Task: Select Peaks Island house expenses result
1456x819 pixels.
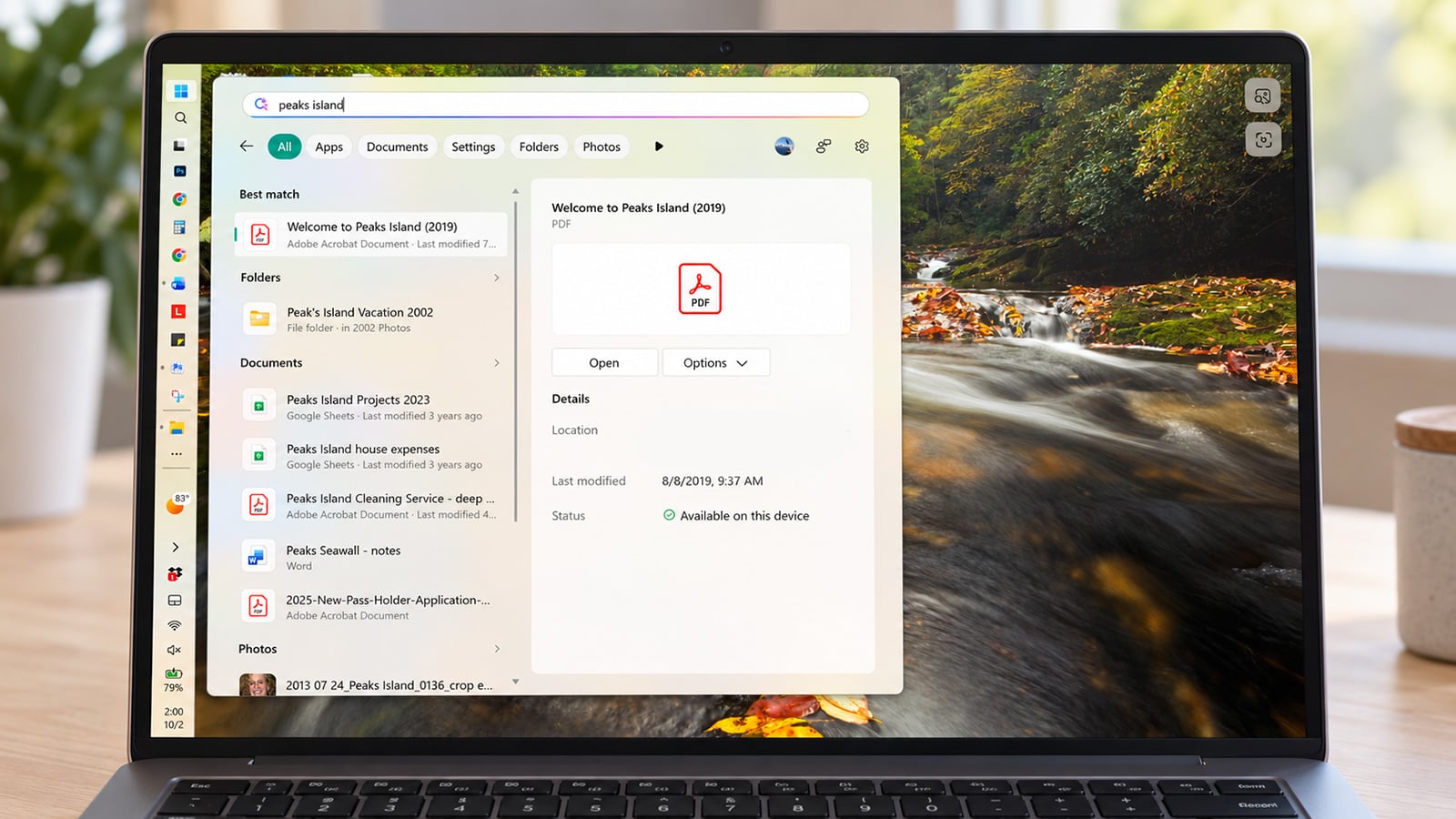Action: [371, 456]
